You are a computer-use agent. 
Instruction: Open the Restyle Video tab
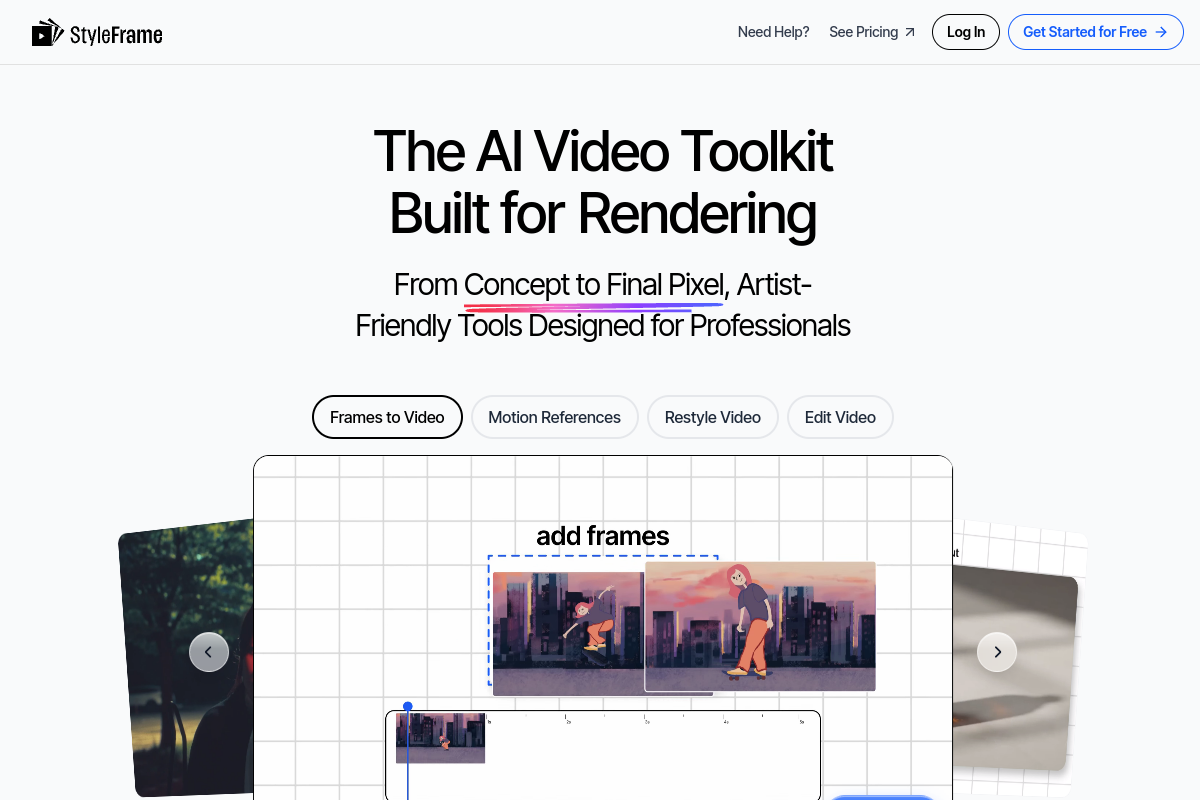pyautogui.click(x=713, y=417)
